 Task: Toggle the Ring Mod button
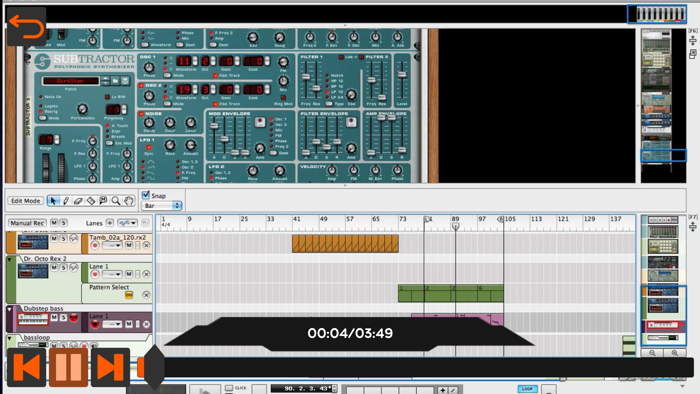pos(283,98)
